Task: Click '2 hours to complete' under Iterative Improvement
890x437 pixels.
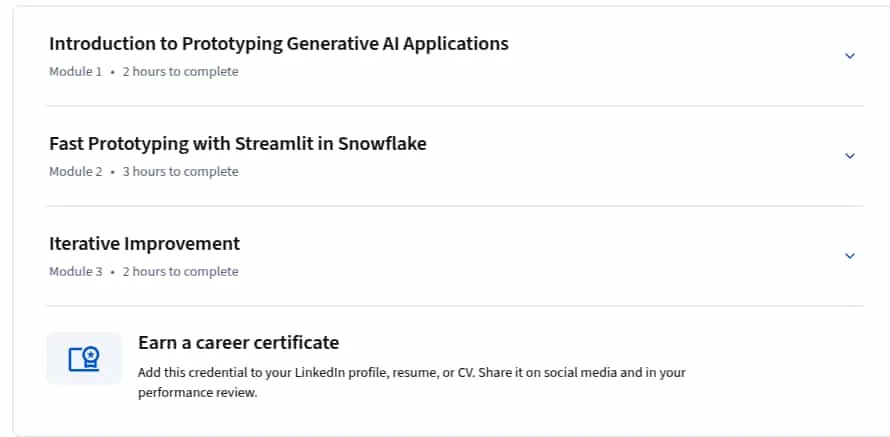Action: point(180,271)
